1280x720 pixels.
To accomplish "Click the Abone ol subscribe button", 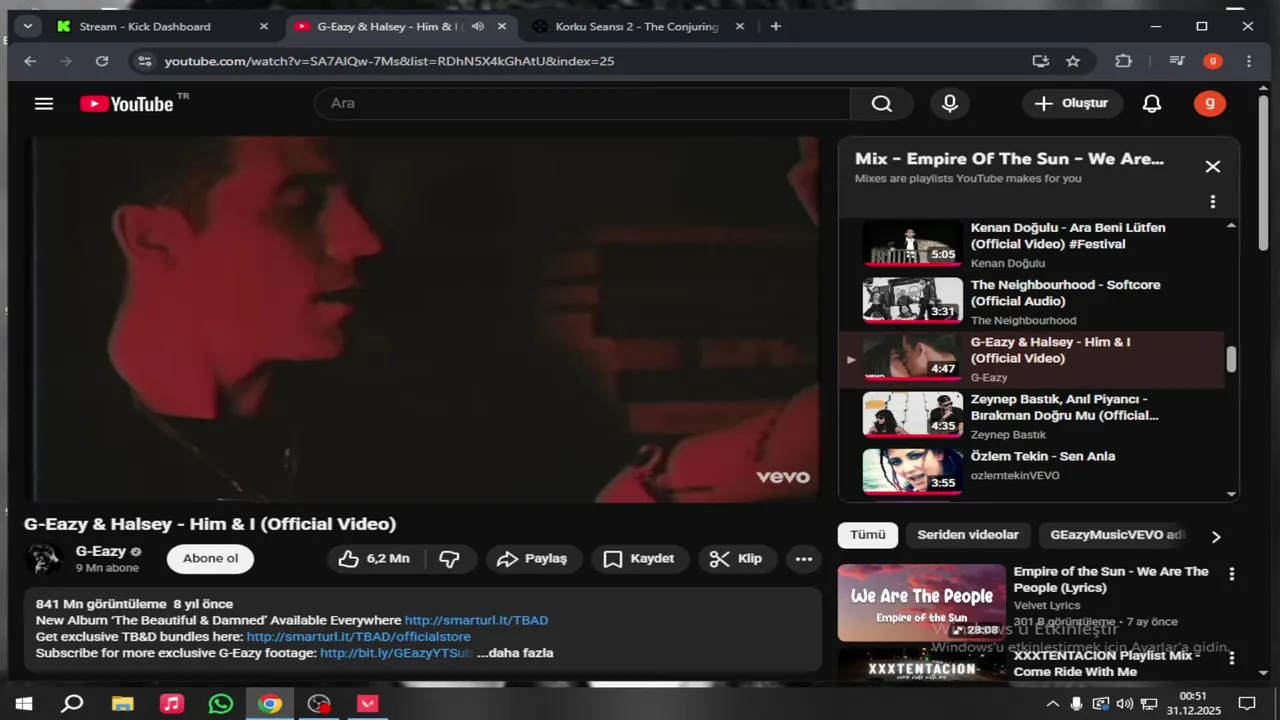I will pyautogui.click(x=210, y=559).
